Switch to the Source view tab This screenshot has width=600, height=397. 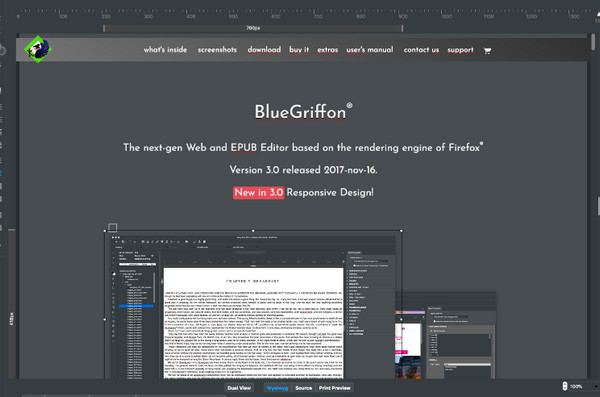(303, 388)
